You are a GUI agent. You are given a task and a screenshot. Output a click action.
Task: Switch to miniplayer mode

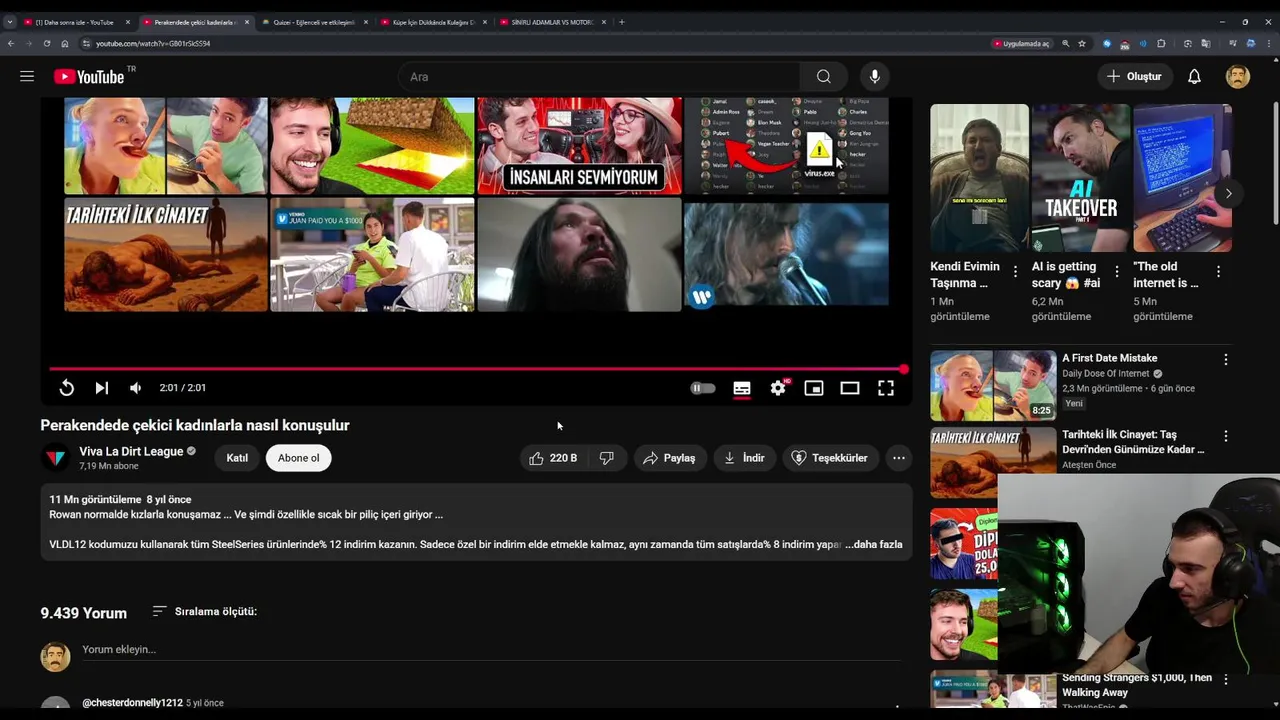tap(814, 388)
